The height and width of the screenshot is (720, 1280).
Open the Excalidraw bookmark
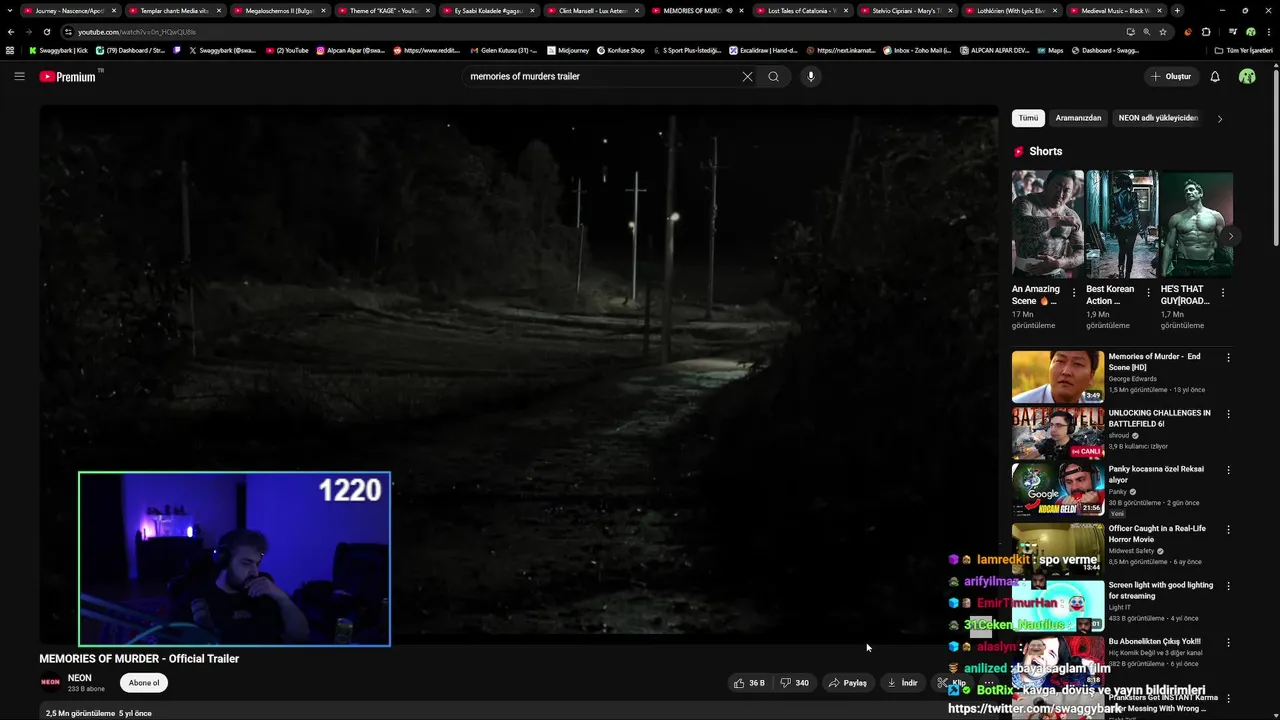pos(763,50)
